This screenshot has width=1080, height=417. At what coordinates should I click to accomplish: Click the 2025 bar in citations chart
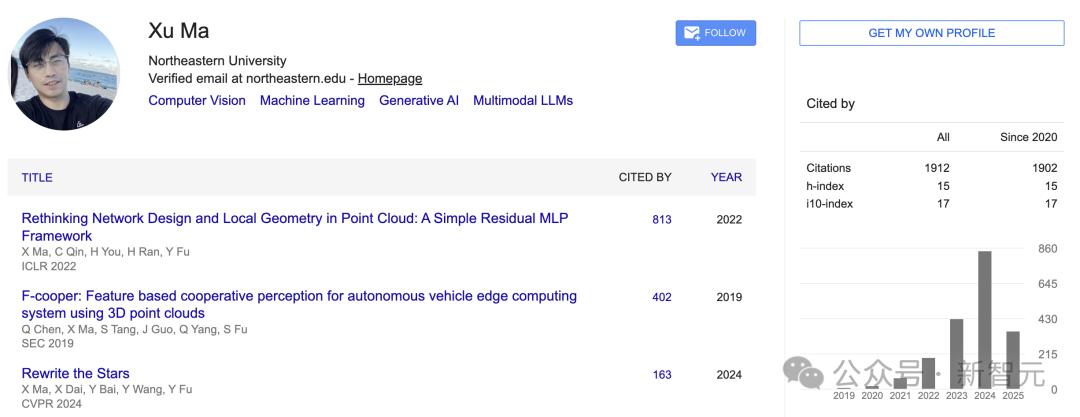(1013, 359)
